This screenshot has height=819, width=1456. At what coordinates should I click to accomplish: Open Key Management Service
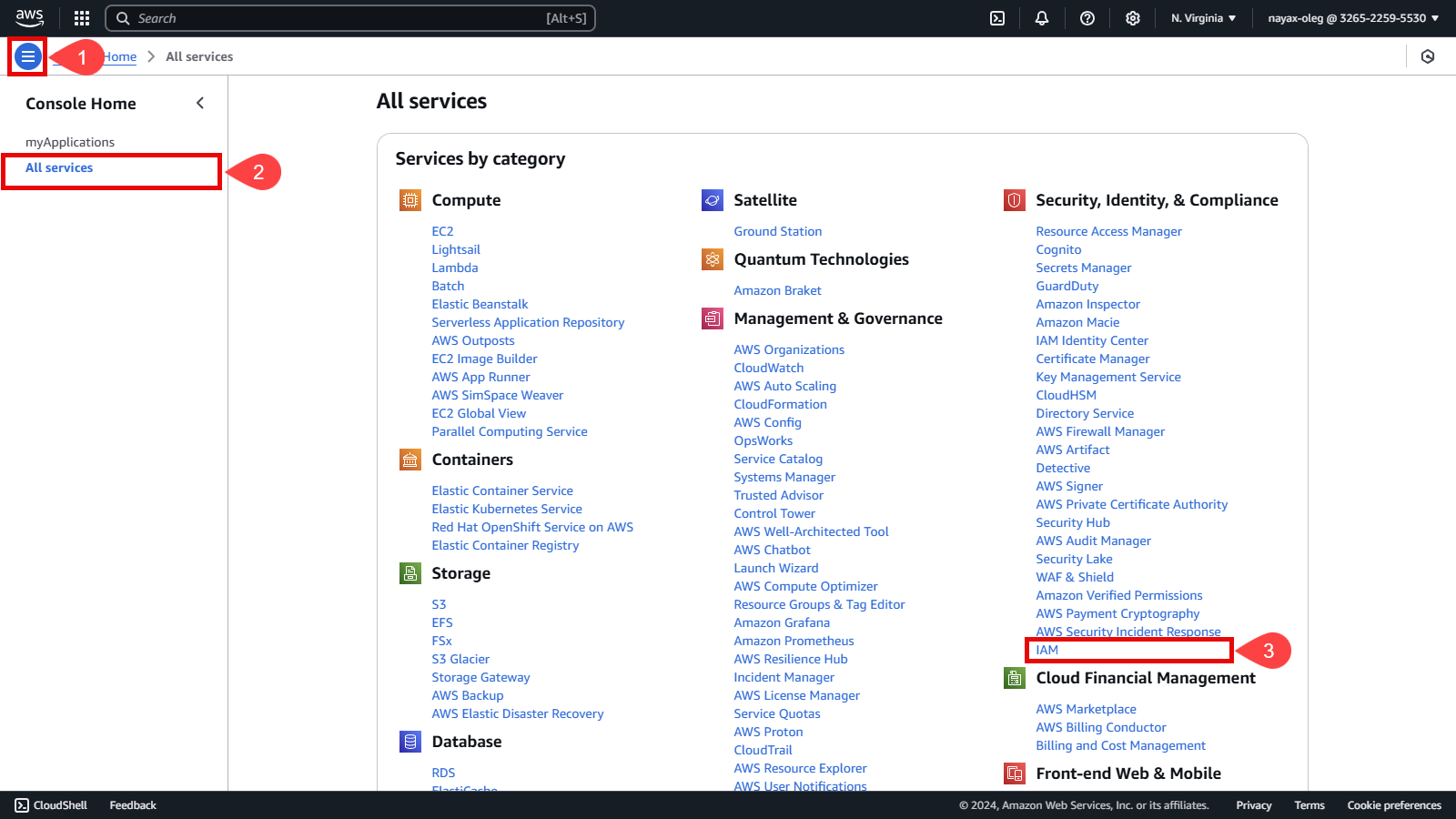tap(1108, 377)
